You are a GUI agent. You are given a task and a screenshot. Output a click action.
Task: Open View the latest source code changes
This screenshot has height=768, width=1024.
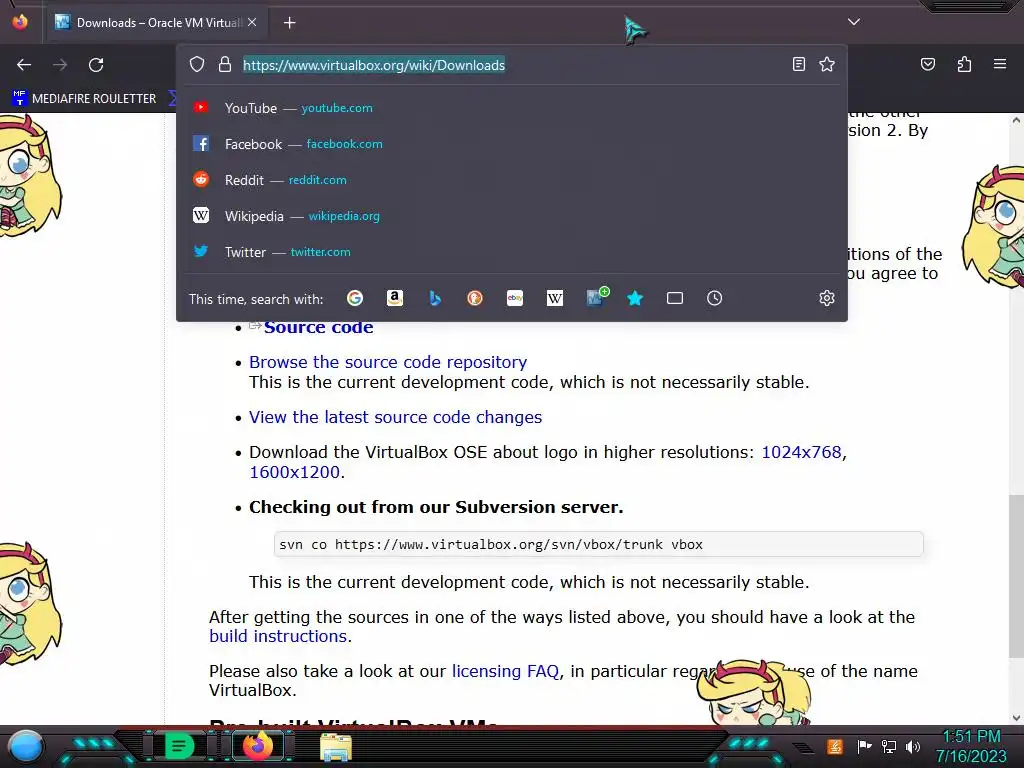coord(395,417)
